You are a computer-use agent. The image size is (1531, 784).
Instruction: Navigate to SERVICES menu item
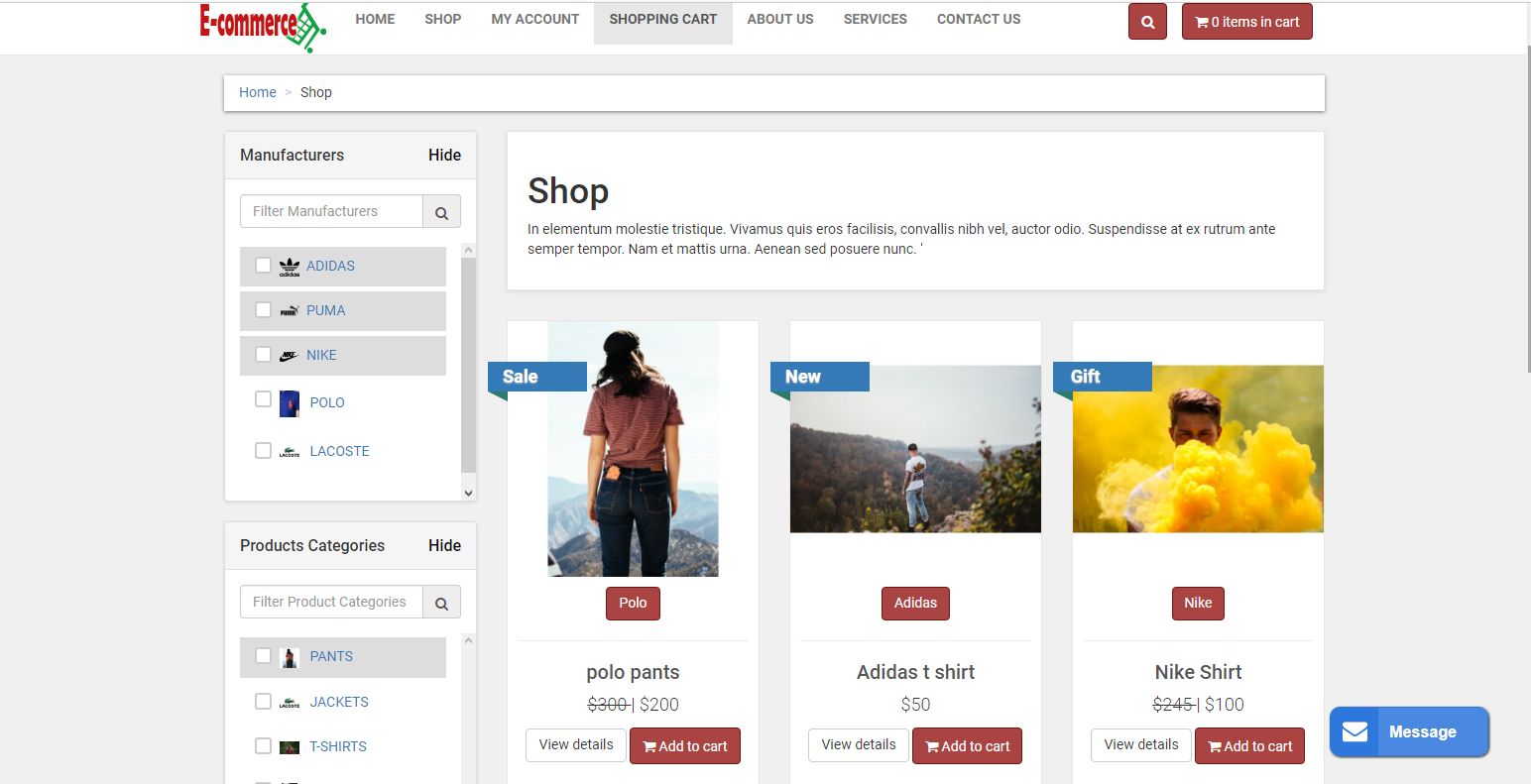click(x=876, y=19)
